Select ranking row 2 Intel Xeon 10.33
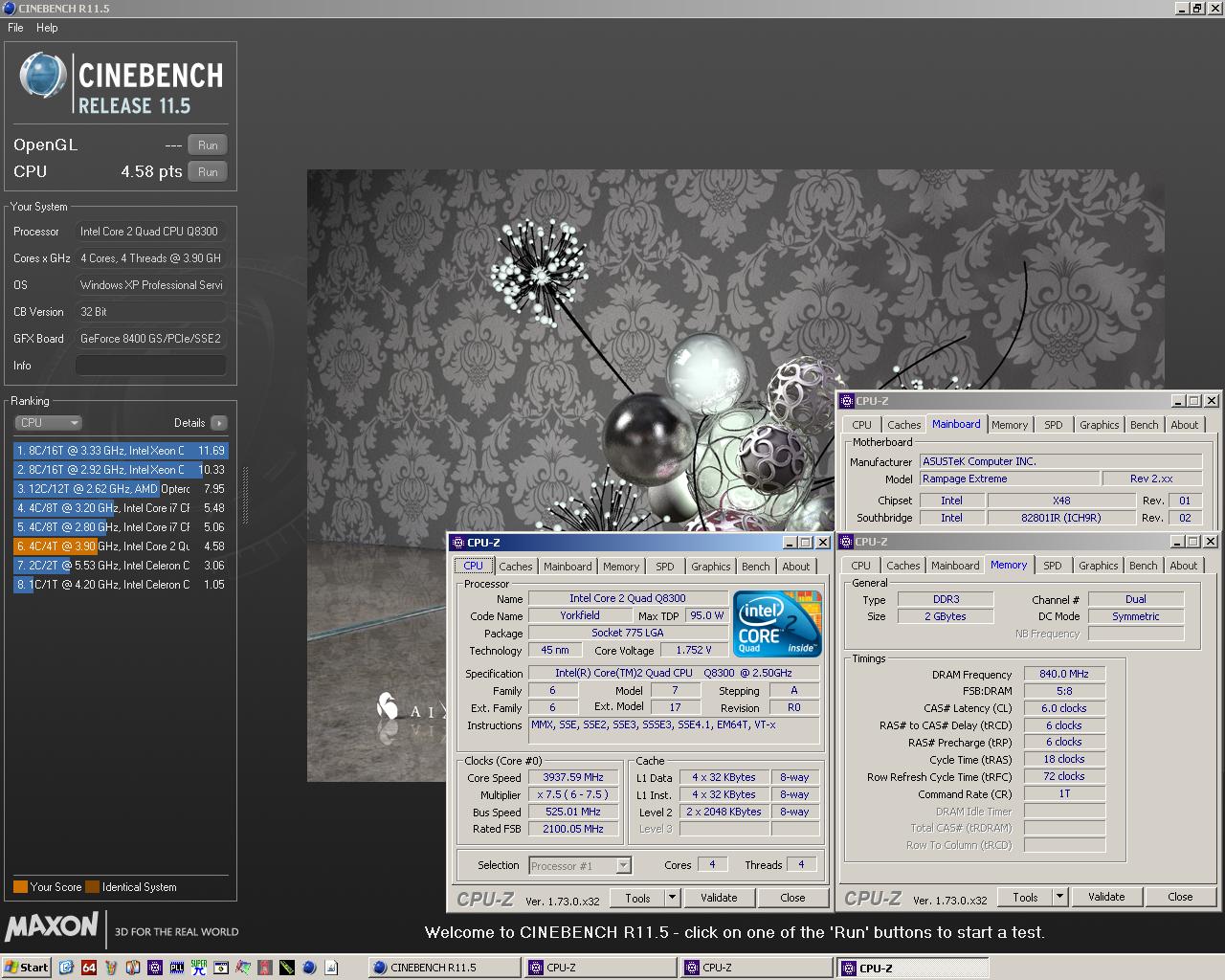 pos(121,470)
